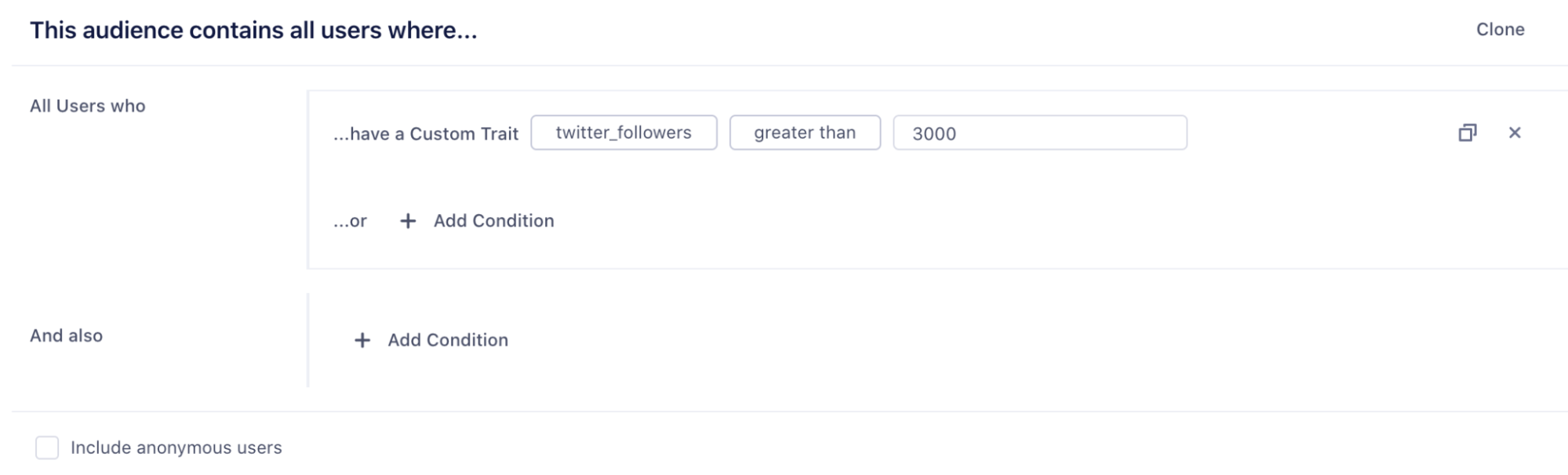Remove the twitter_followers condition with X

1515,132
